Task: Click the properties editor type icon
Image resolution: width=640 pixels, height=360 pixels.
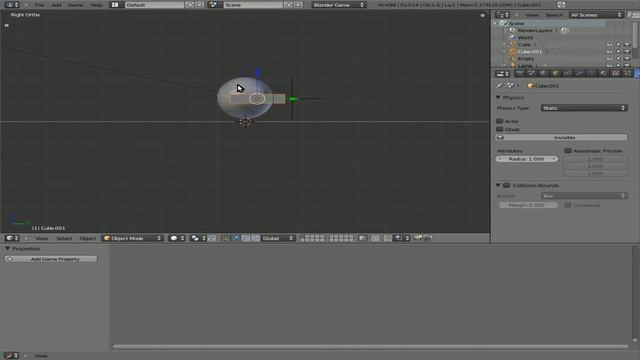Action: coord(502,73)
